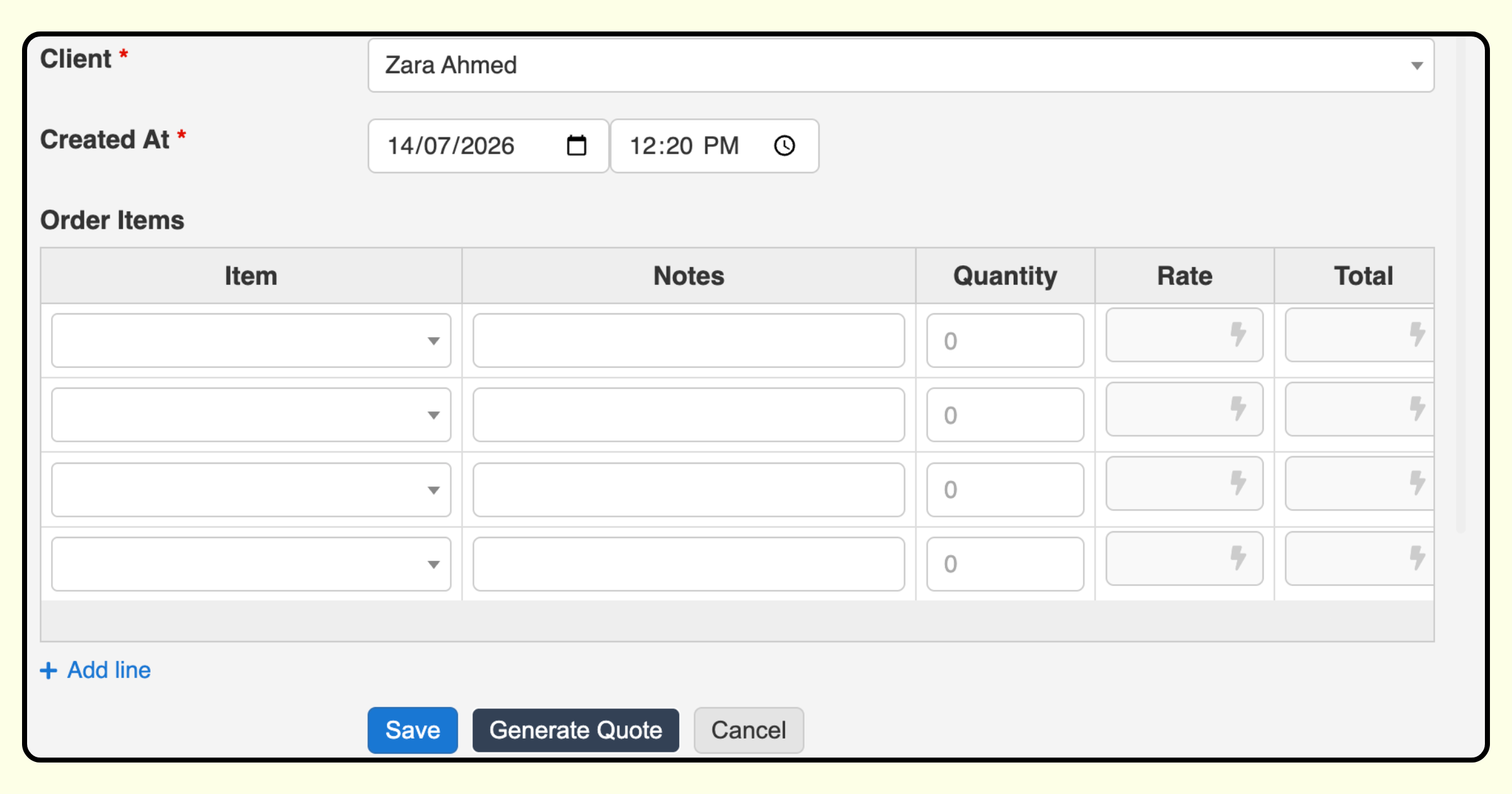The image size is (1512, 794).
Task: Focus the third row Quantity field
Action: (1005, 490)
